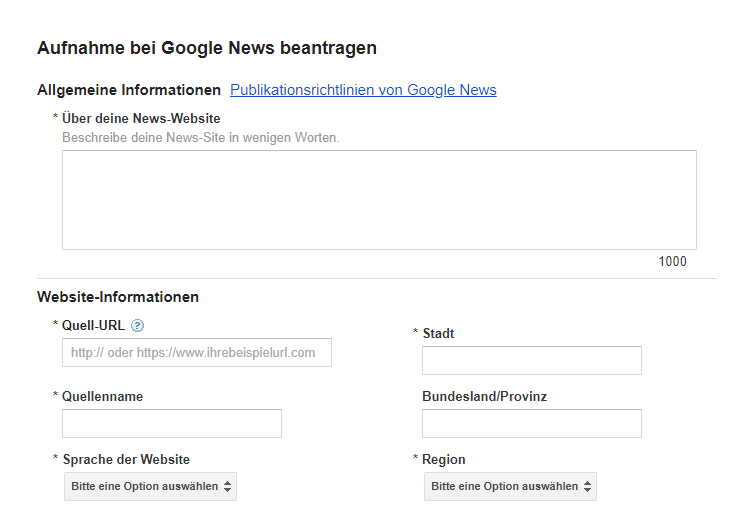
Task: Focus the Bundesland/Provinz input field
Action: (532, 423)
